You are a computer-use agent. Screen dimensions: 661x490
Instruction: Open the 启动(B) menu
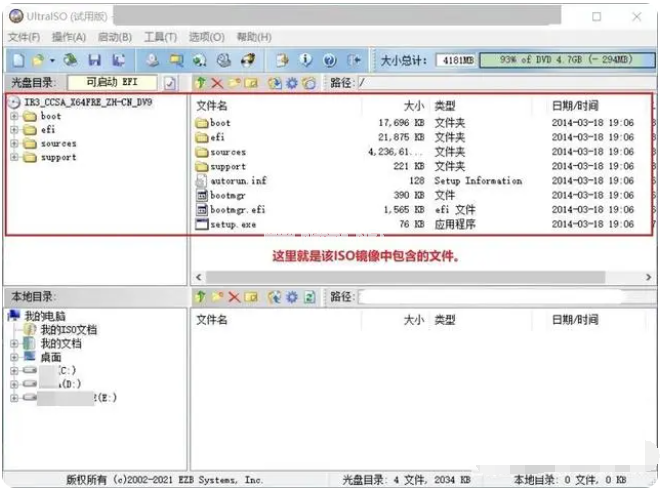tap(115, 37)
